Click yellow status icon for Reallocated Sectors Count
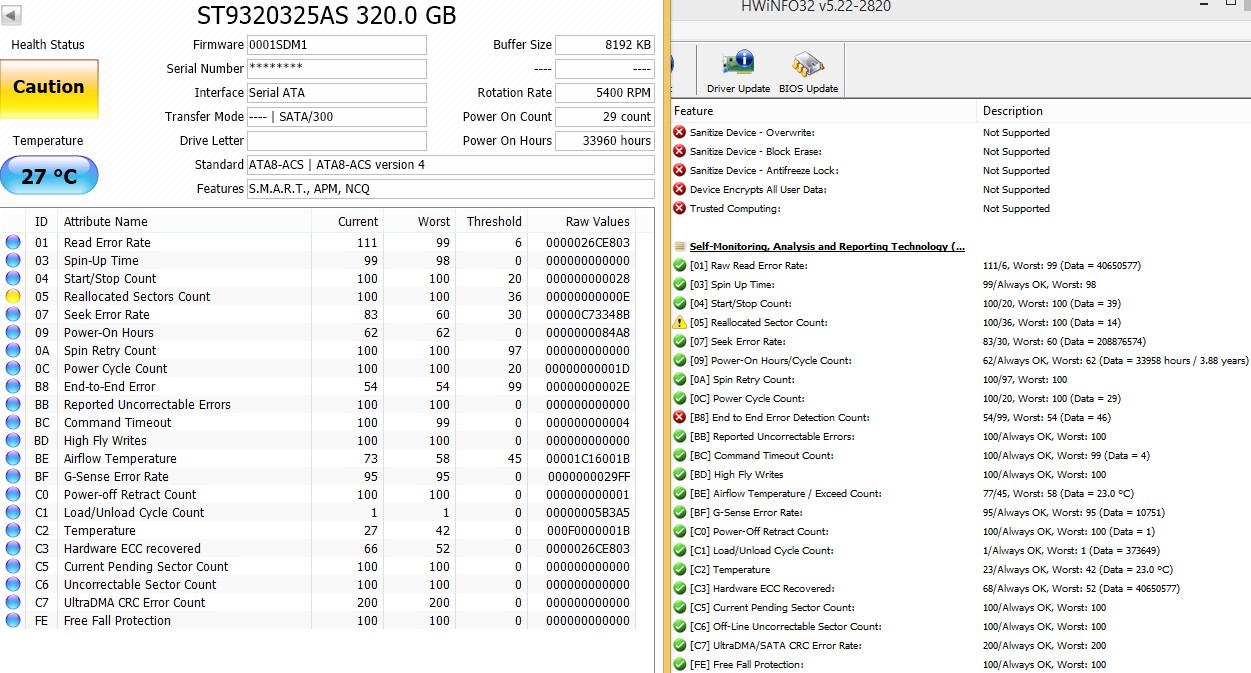1251x673 pixels. tap(13, 297)
